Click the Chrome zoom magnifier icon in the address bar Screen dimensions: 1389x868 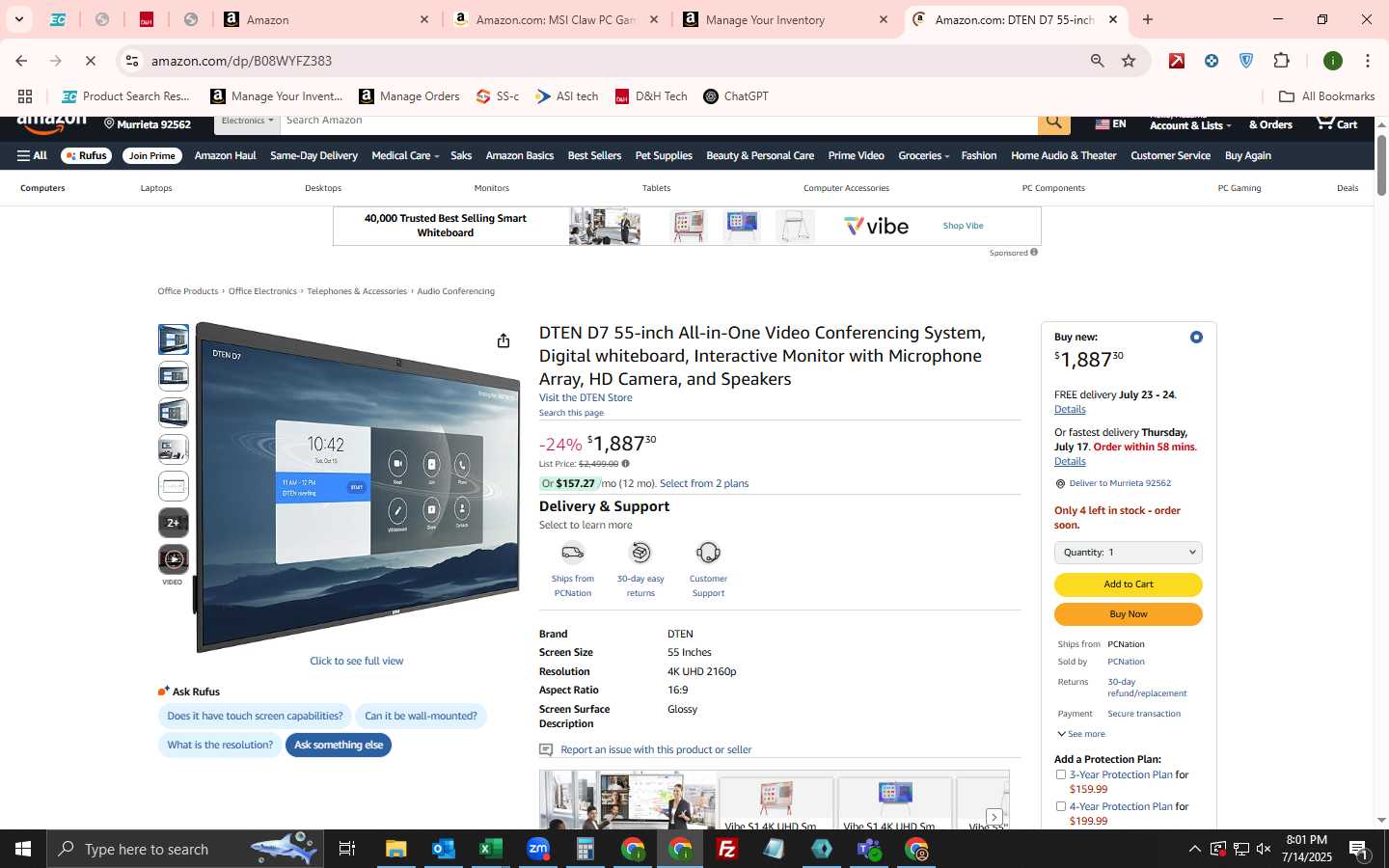click(1097, 61)
